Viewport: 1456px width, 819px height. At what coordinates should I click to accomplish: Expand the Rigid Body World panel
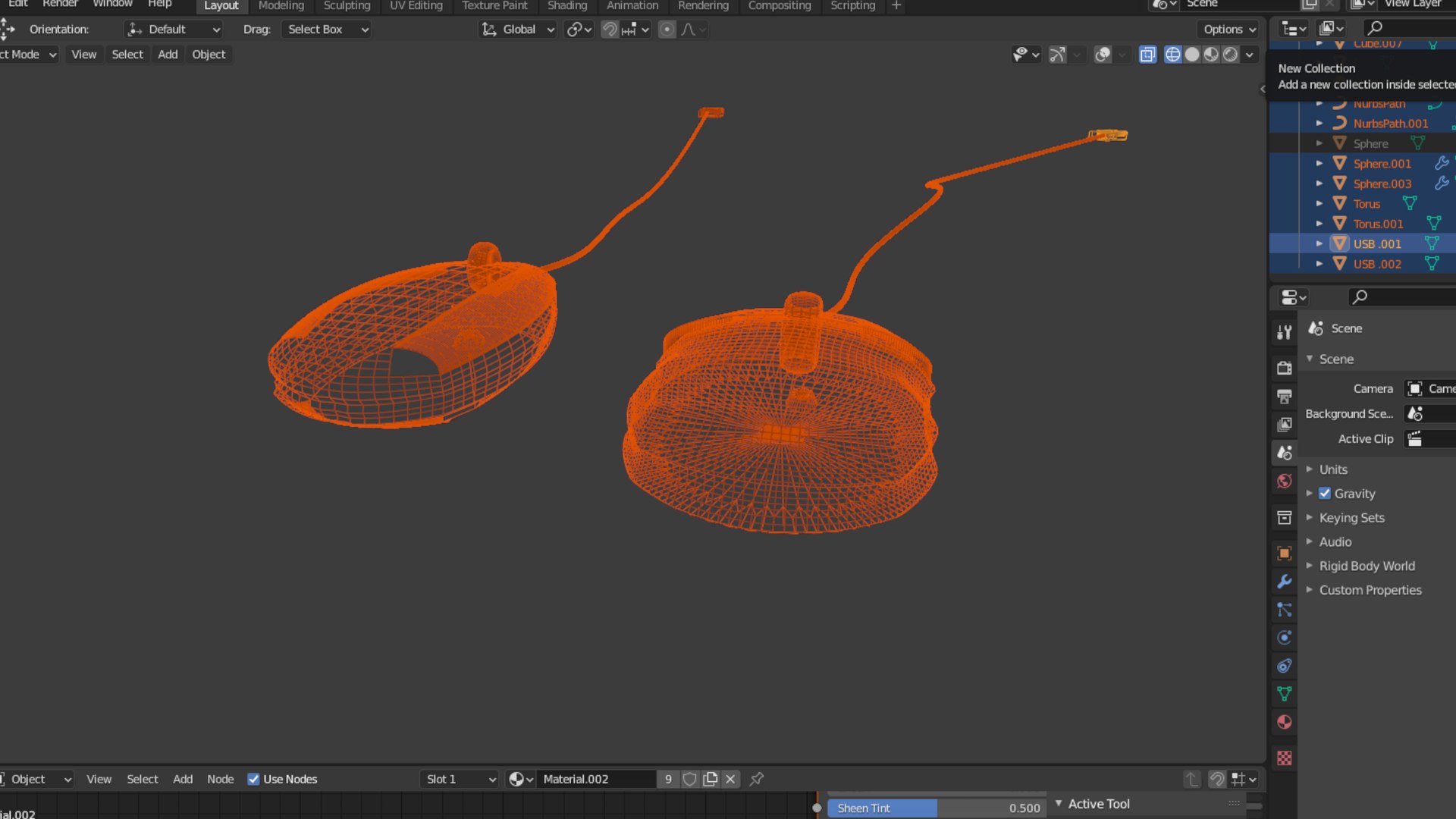(x=1367, y=566)
